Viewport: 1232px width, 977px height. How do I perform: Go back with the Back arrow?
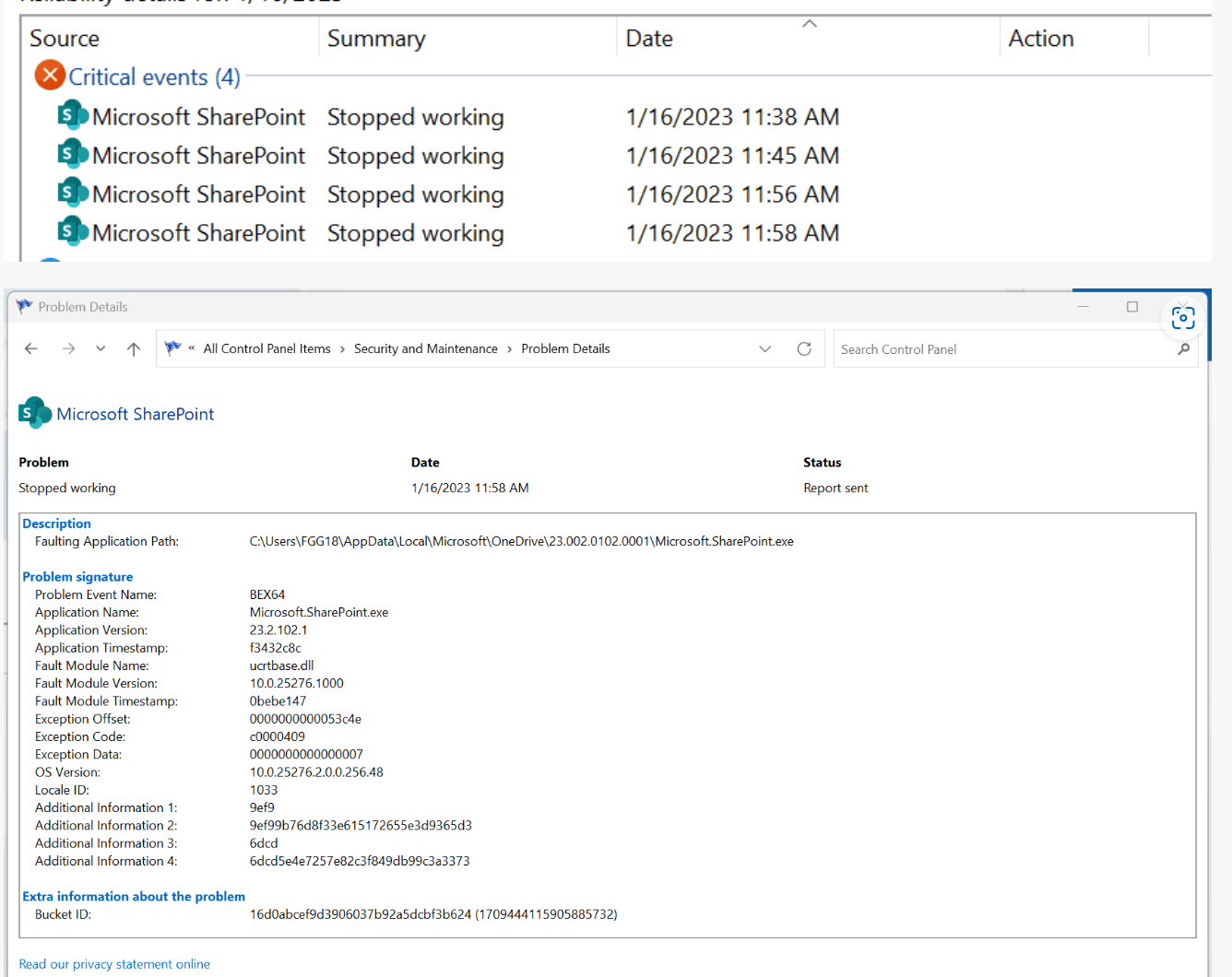(31, 348)
